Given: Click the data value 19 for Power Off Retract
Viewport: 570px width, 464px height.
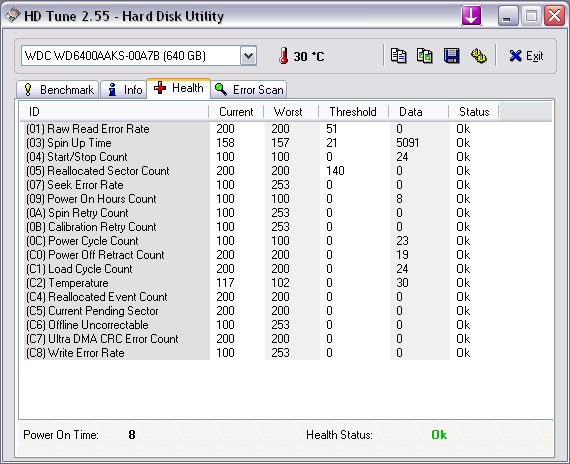Looking at the screenshot, I should [402, 255].
